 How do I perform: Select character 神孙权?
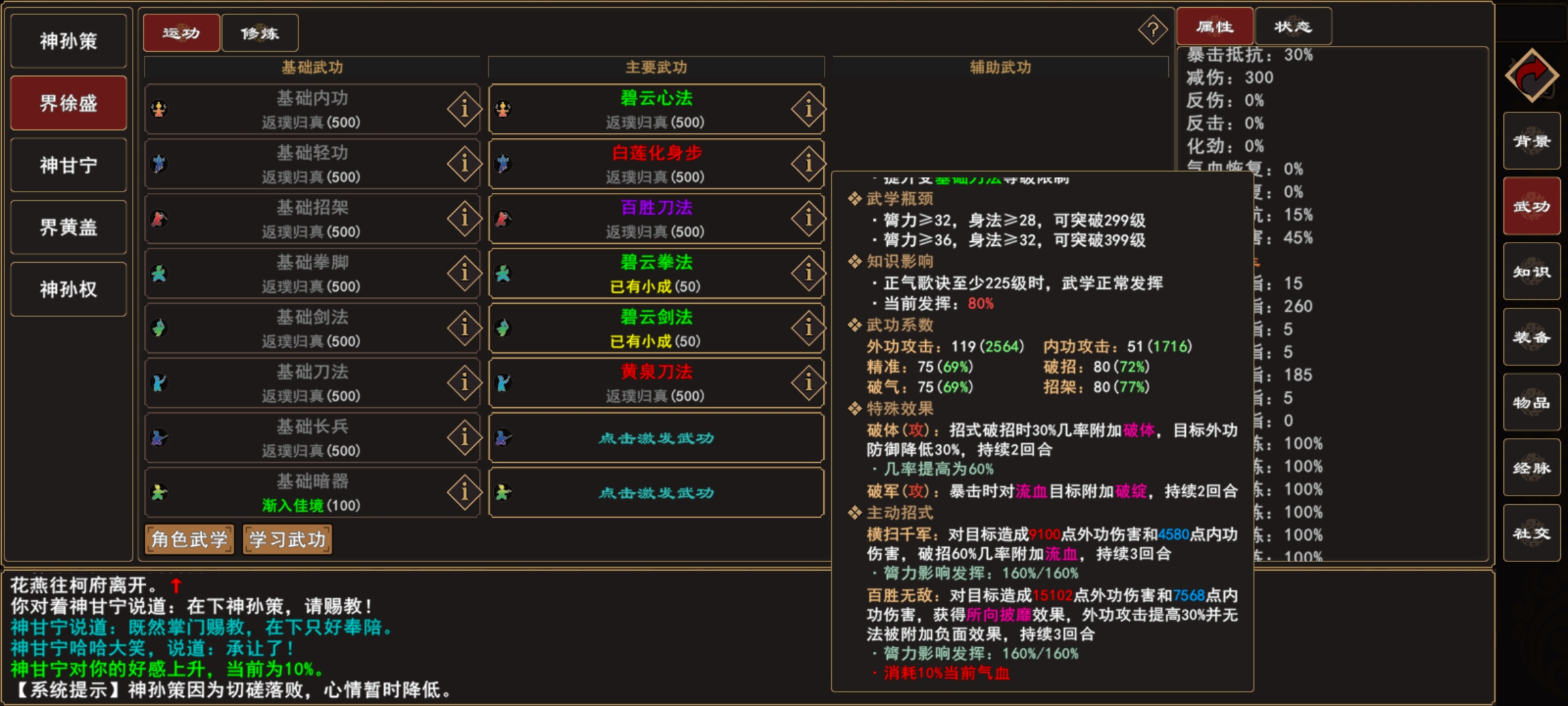tap(69, 290)
